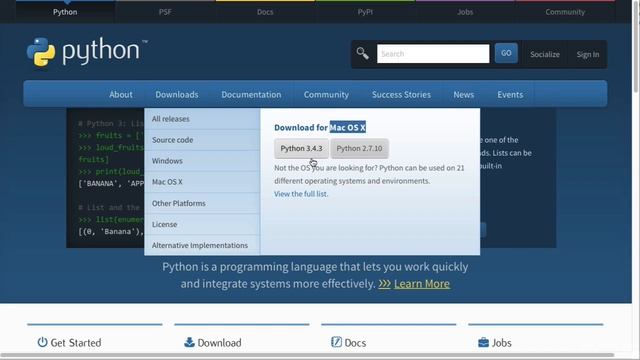Viewport: 640px width, 360px height.
Task: Open Alternative Implementations menu entry
Action: [x=202, y=245]
